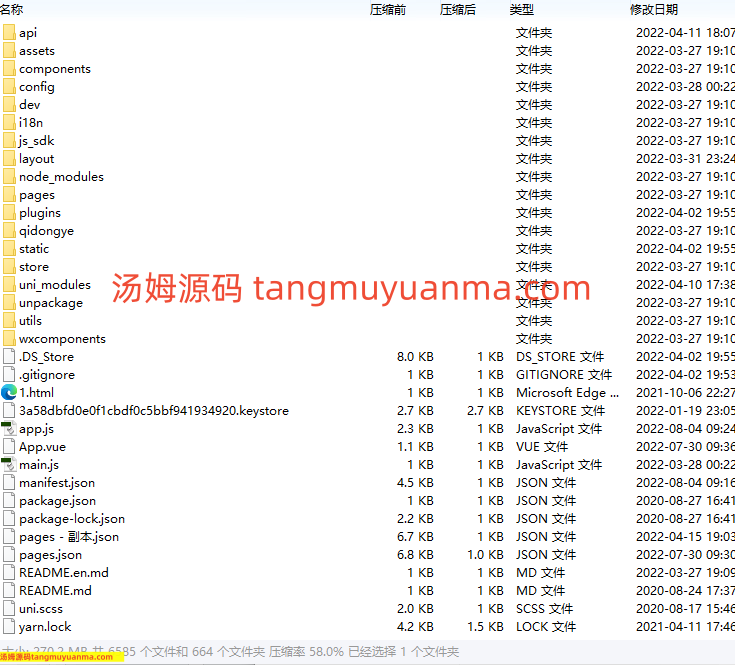Click the wxcomponents folder icon

click(9, 339)
